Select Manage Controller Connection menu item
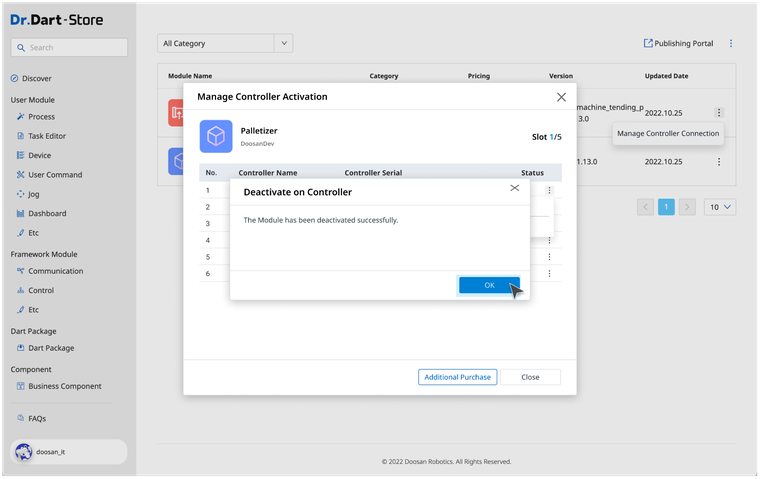760x479 pixels. 667,133
